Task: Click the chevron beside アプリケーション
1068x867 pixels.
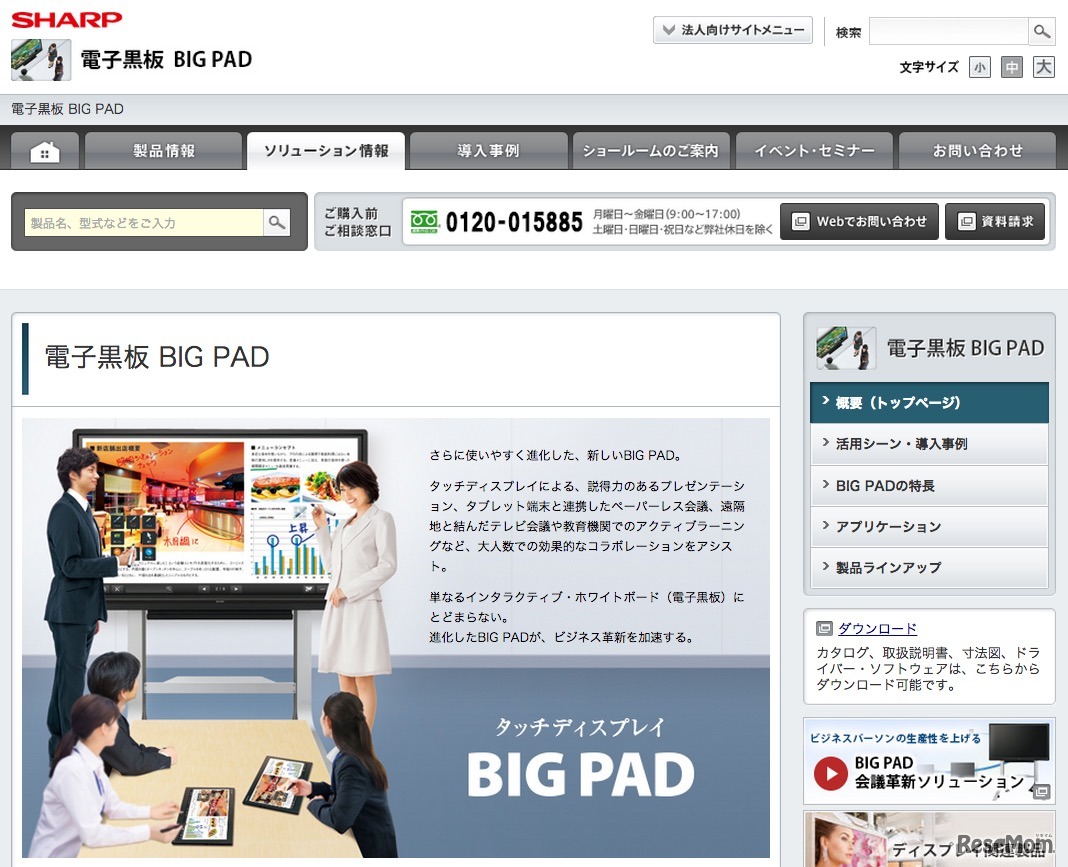Action: point(826,525)
